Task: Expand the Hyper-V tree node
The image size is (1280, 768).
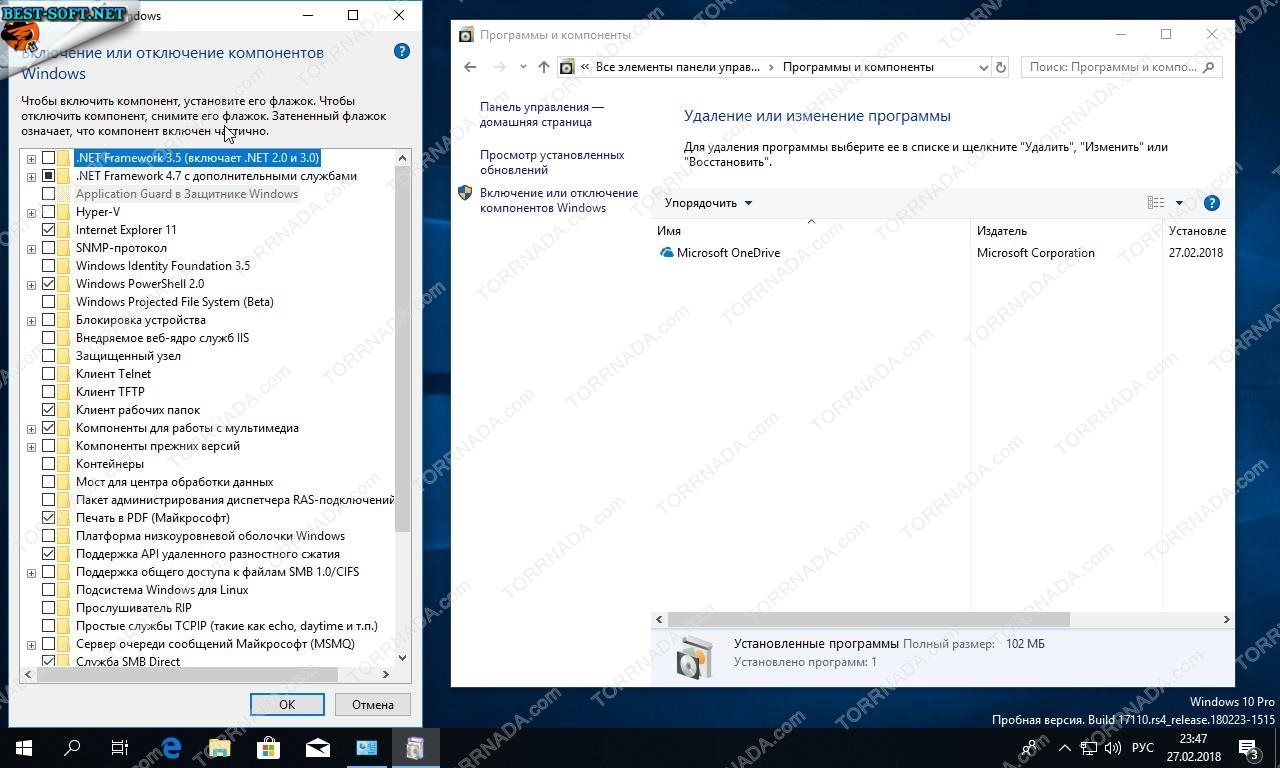Action: pos(31,212)
